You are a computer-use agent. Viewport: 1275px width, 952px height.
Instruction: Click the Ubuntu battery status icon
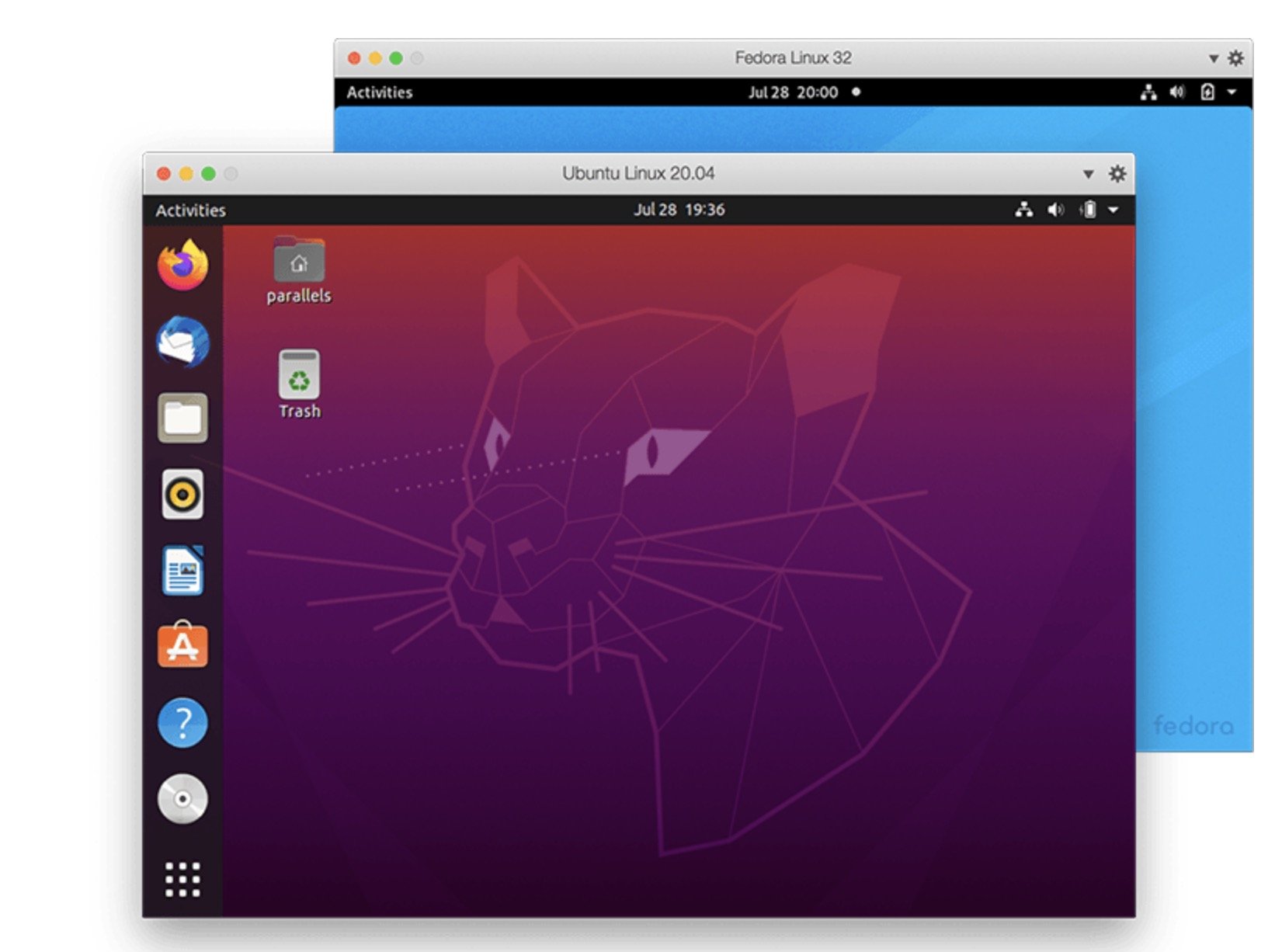pyautogui.click(x=1088, y=210)
